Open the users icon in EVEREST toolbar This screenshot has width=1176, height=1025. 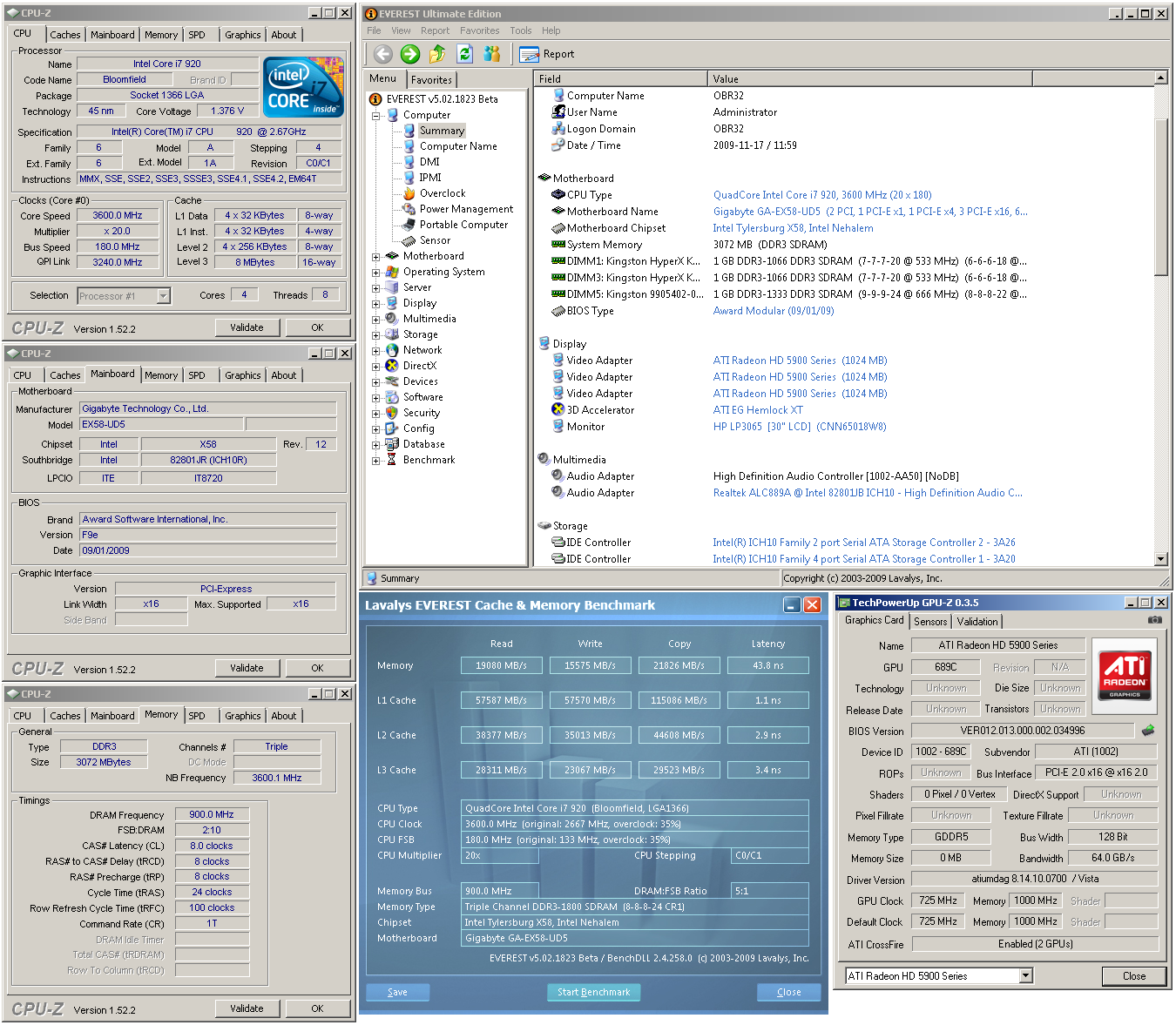pyautogui.click(x=492, y=54)
